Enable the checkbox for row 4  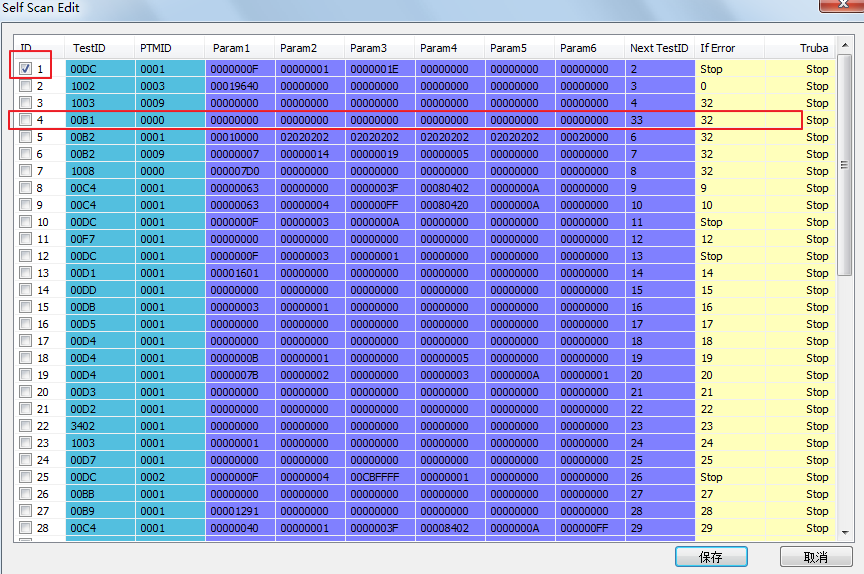point(25,120)
